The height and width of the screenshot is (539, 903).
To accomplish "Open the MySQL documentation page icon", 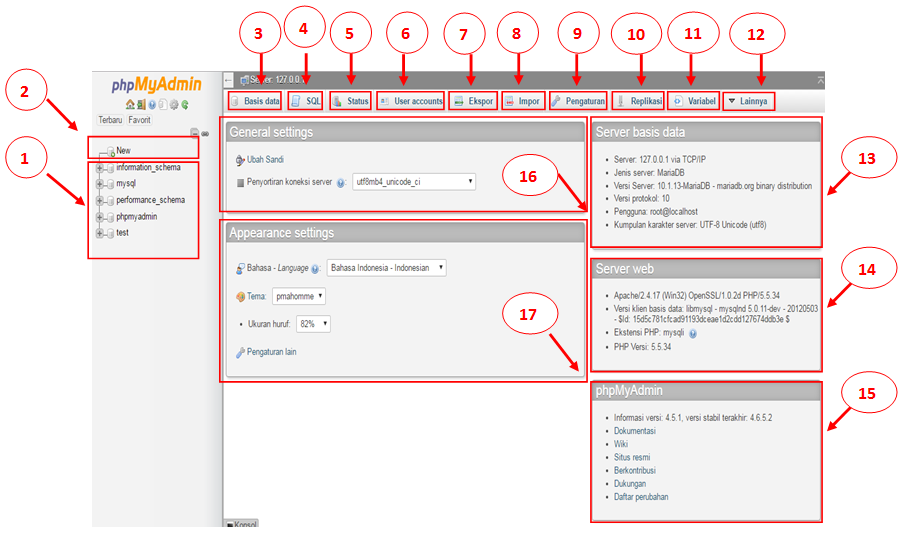I will 163,104.
